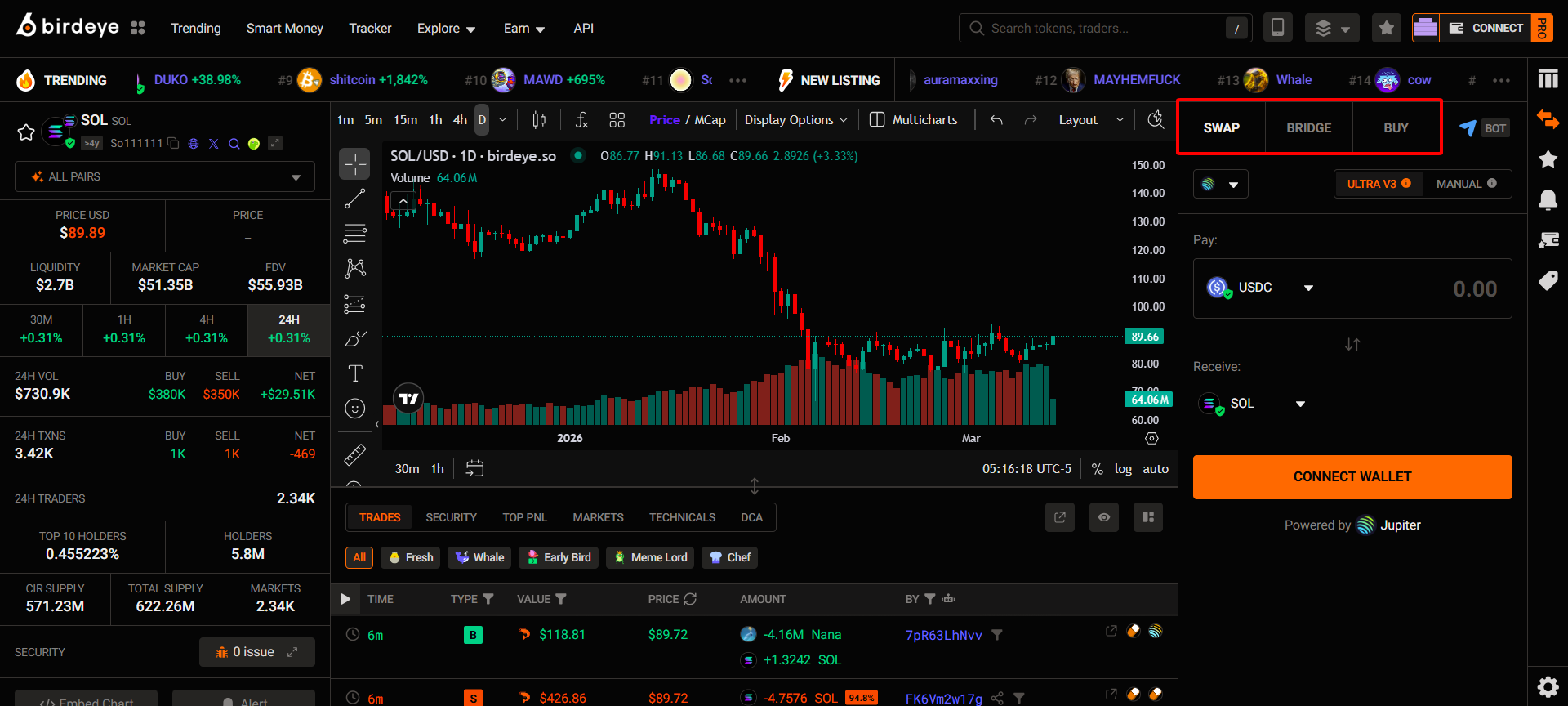The height and width of the screenshot is (706, 1568).
Task: Open the 0 issue security report
Action: click(x=257, y=652)
